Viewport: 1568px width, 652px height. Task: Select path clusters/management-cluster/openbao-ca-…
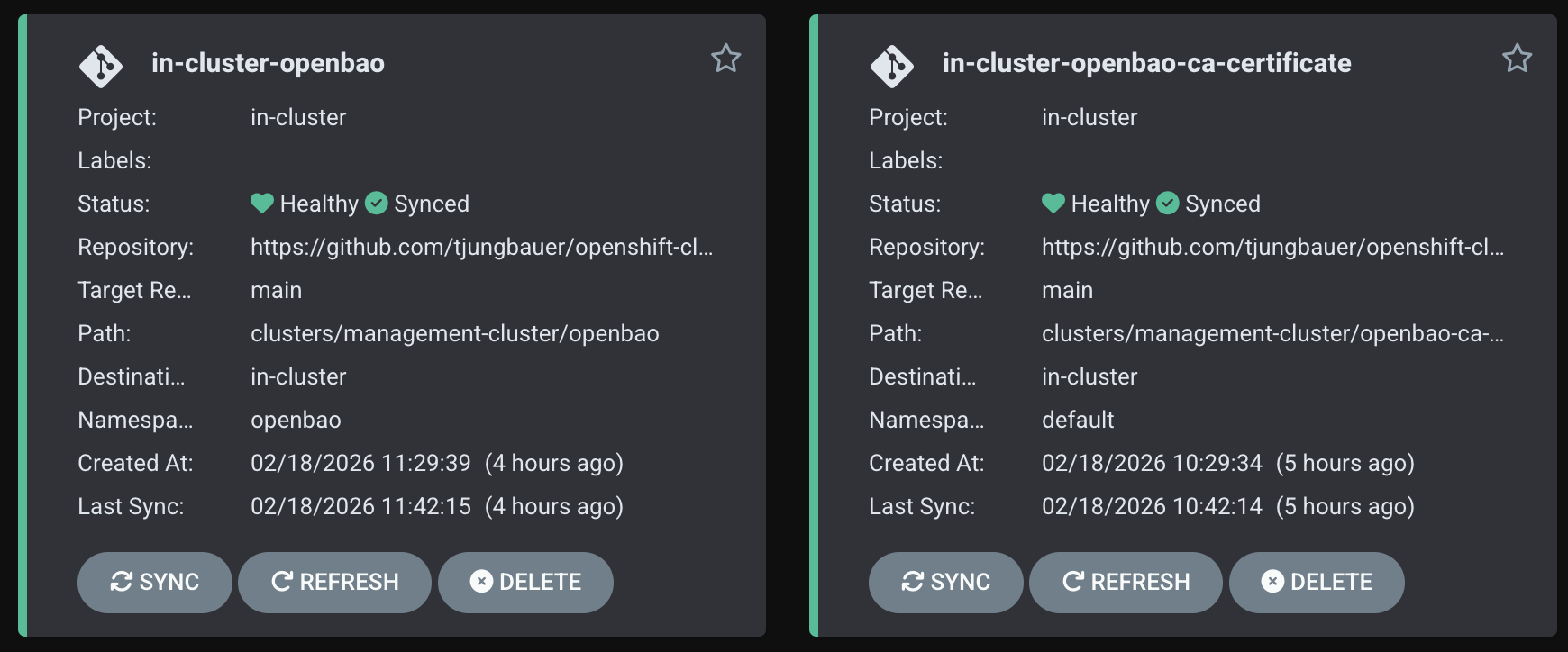[1273, 334]
